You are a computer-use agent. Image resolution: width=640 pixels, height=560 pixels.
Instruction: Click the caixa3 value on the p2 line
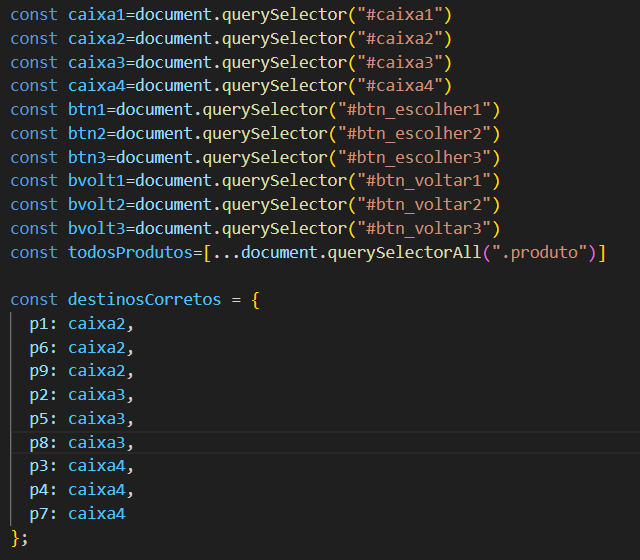[97, 395]
